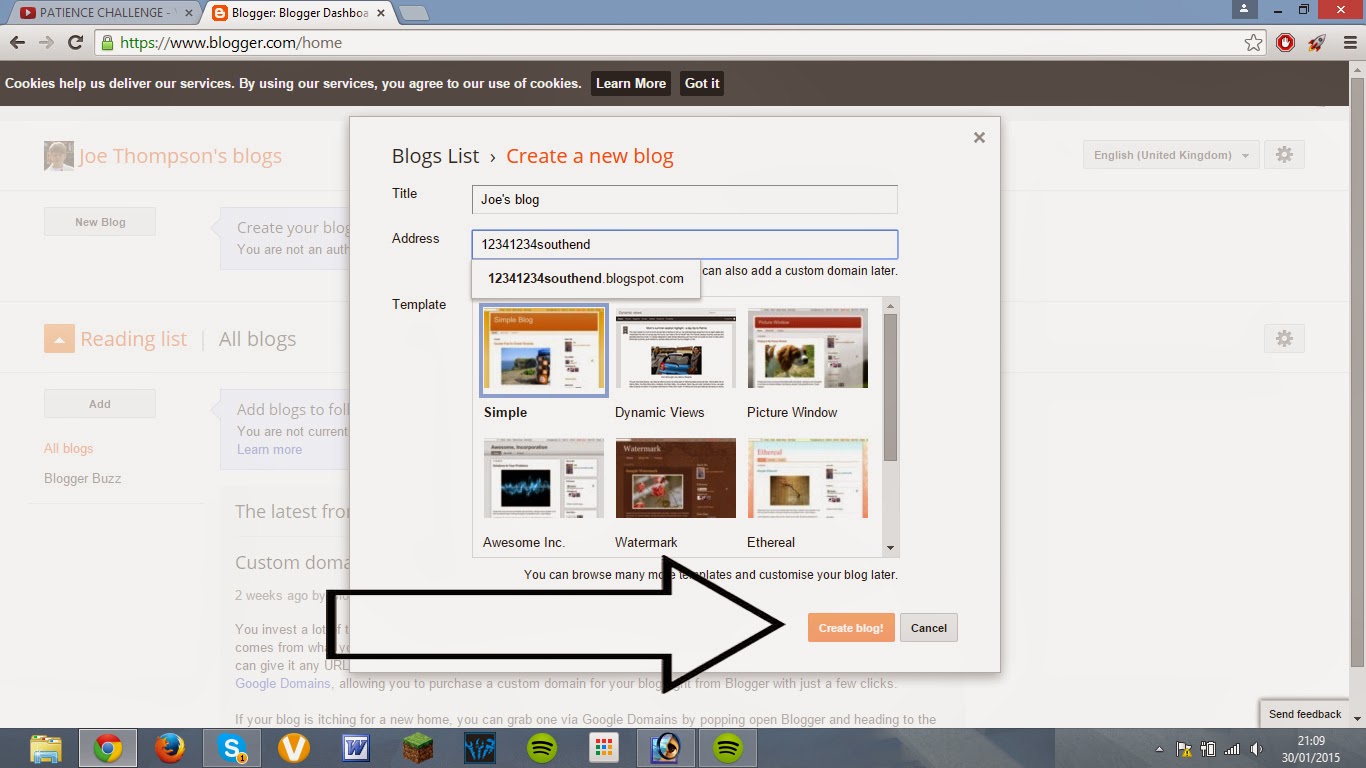Open File Explorer from the taskbar
Viewport: 1366px width, 768px height.
tap(46, 748)
